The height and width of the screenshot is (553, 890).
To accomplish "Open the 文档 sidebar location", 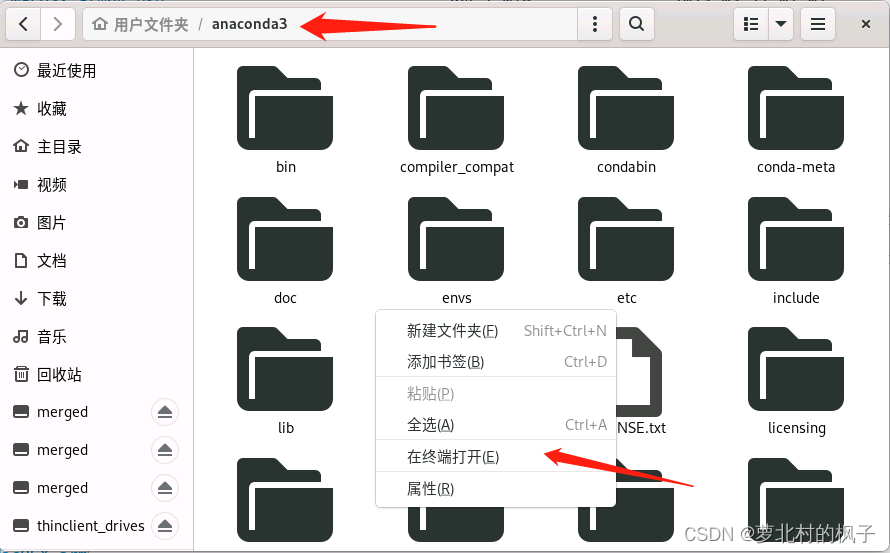I will (96, 261).
